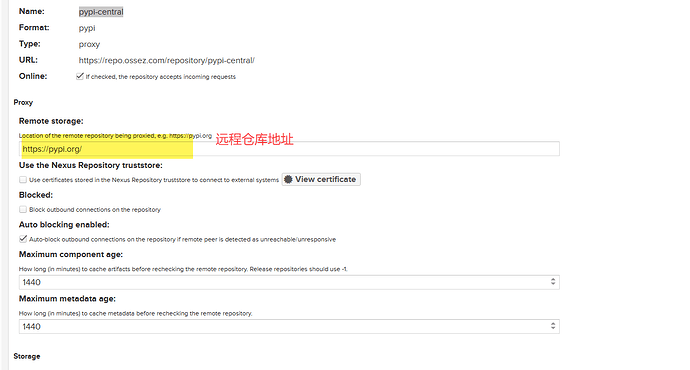Click the 'Auto blocking enabled:' label
This screenshot has height=370, width=690.
64,224
